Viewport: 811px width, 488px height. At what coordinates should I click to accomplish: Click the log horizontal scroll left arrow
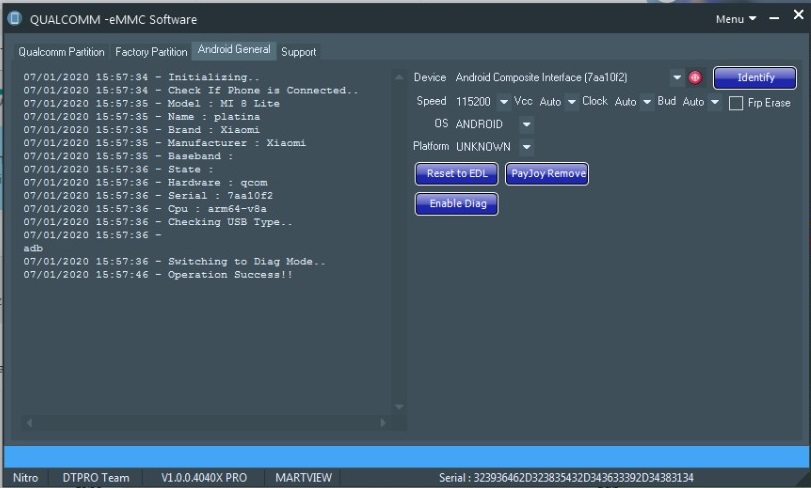tap(29, 423)
